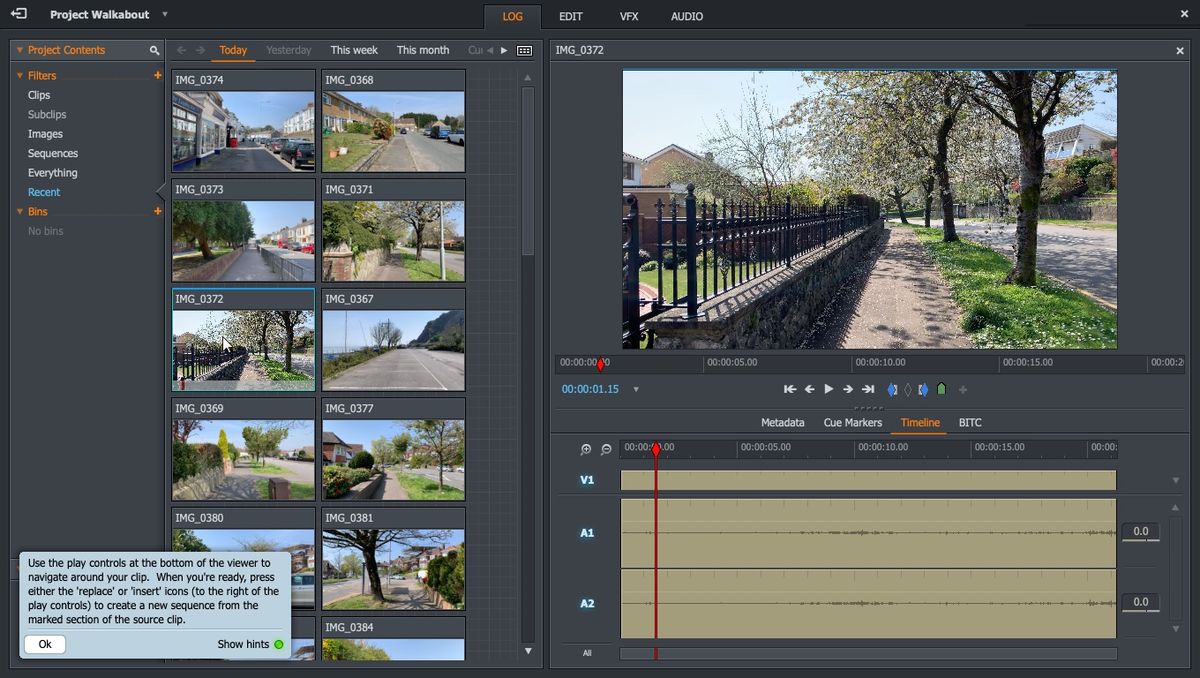Dismiss the hint popup with Ok
The height and width of the screenshot is (678, 1200).
coord(44,644)
